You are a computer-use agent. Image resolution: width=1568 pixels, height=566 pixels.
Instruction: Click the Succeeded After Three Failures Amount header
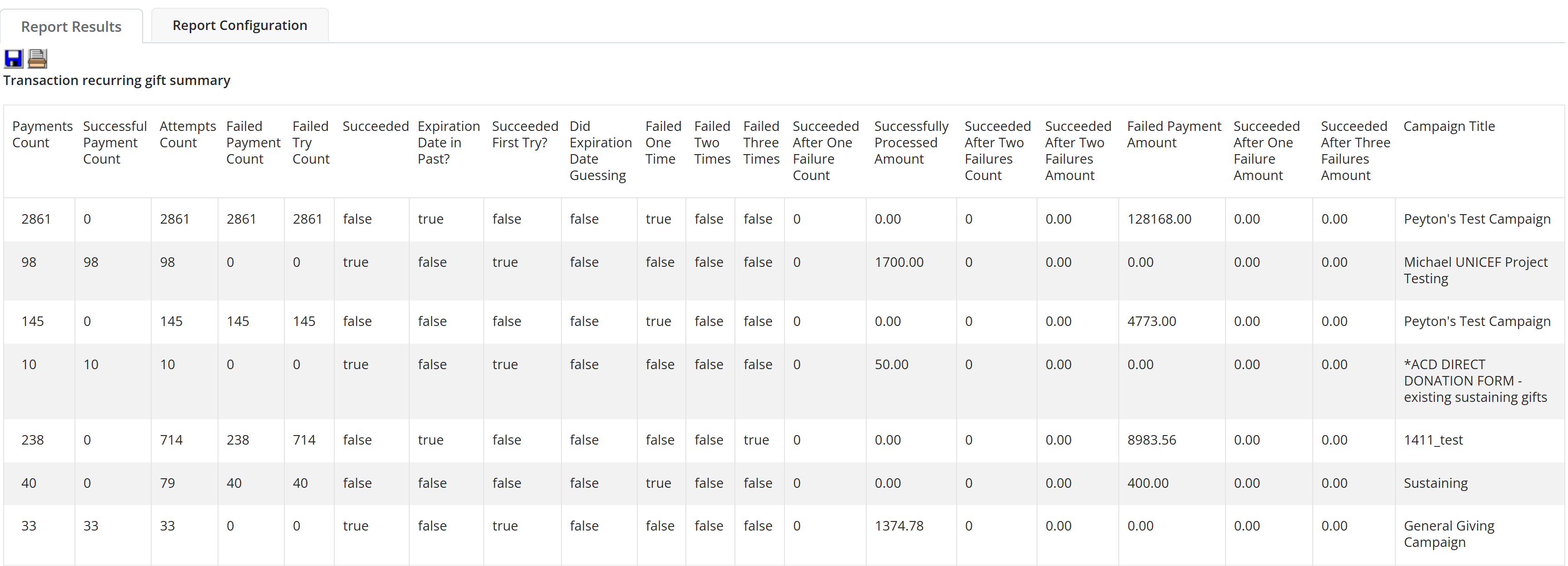point(1355,150)
